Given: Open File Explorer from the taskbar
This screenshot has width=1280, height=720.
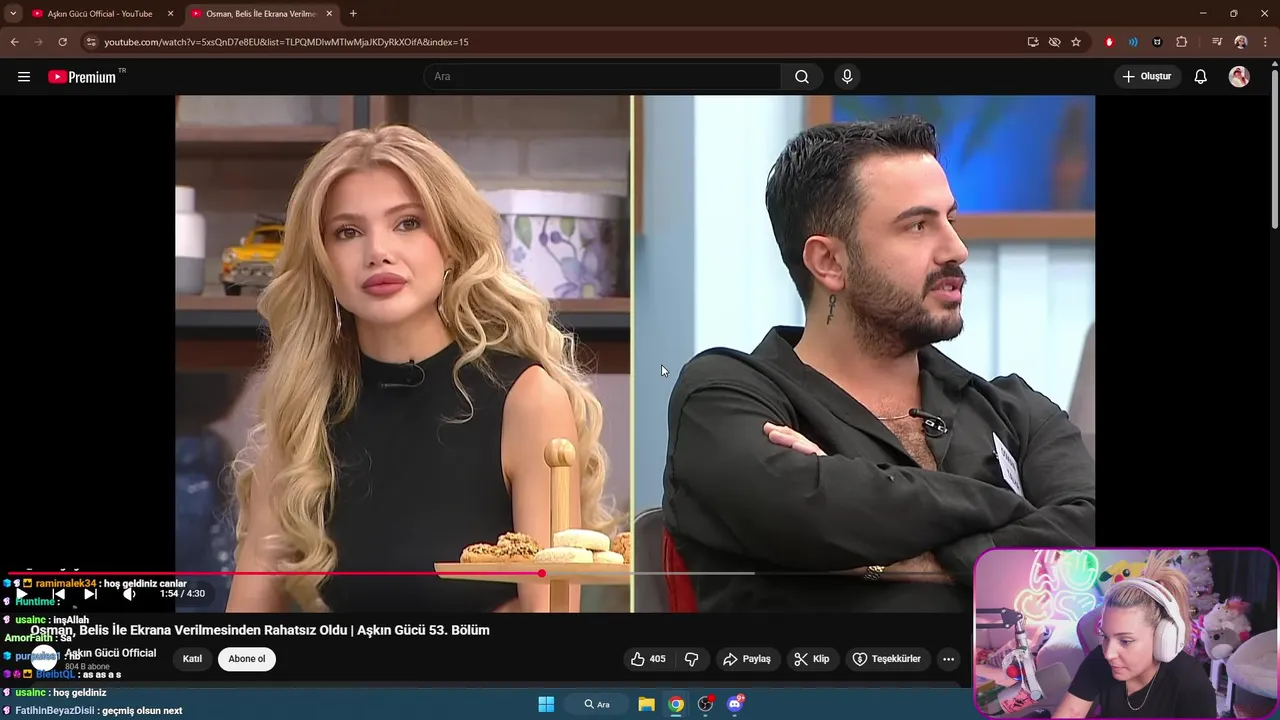Looking at the screenshot, I should [x=647, y=704].
